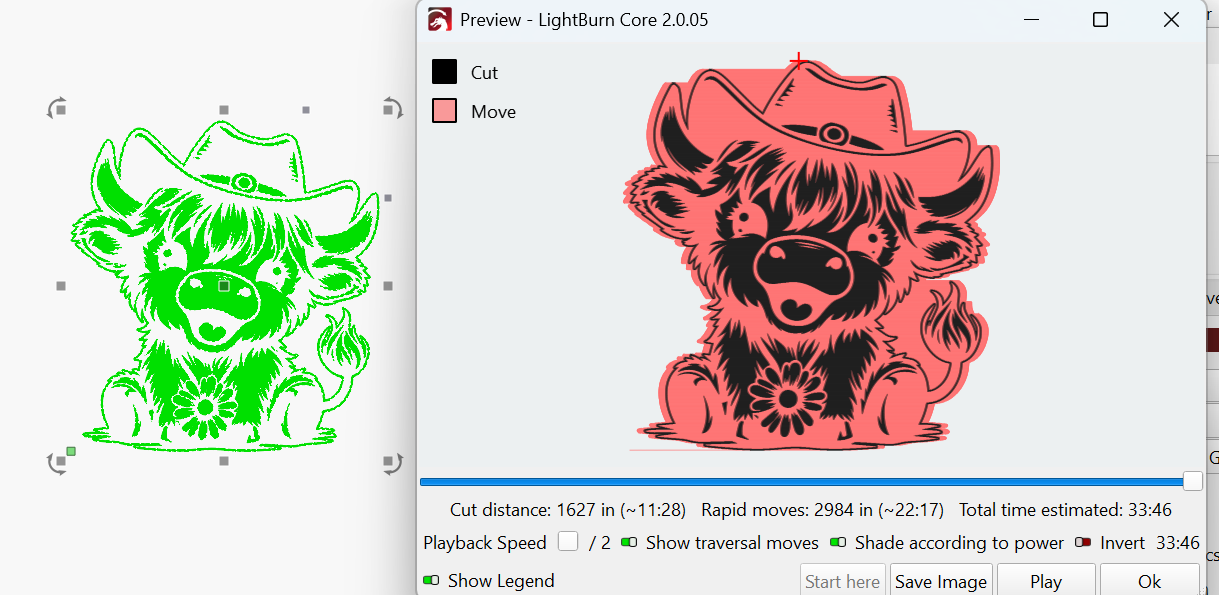Click the bottom-left rotation handle of the cow artwork
1219x595 pixels.
[57, 463]
